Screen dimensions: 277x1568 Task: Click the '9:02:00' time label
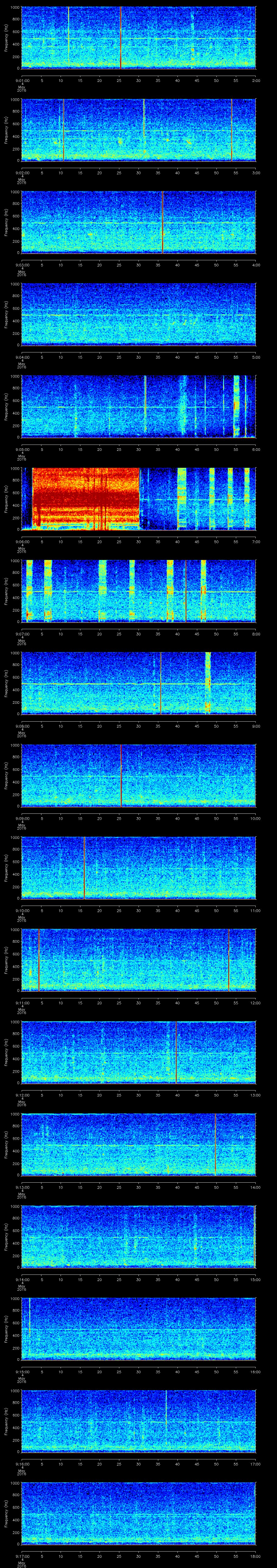[22, 173]
